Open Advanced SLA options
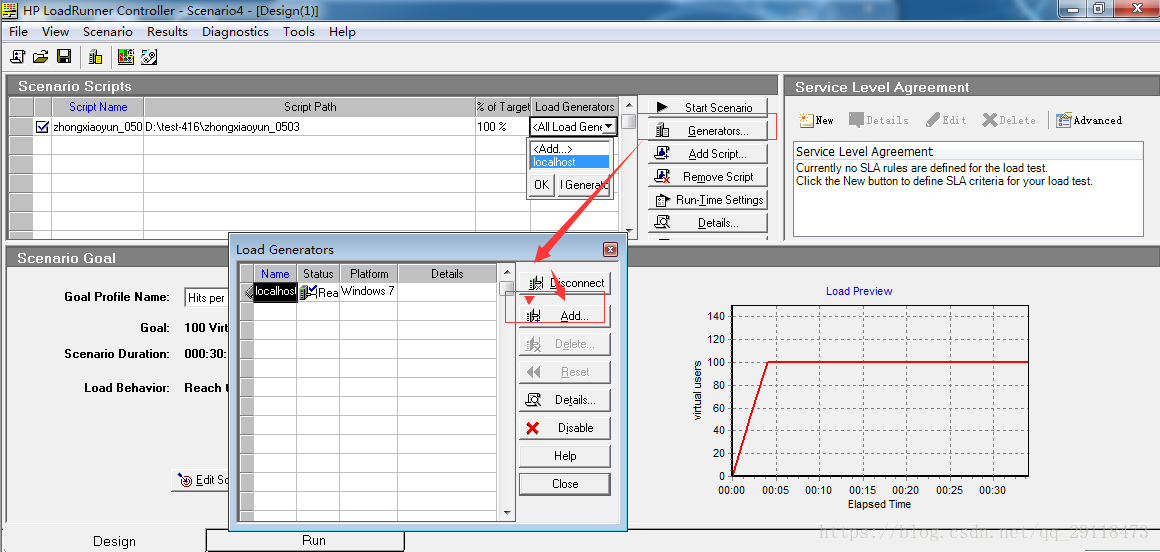Image resolution: width=1160 pixels, height=552 pixels. coord(1089,120)
